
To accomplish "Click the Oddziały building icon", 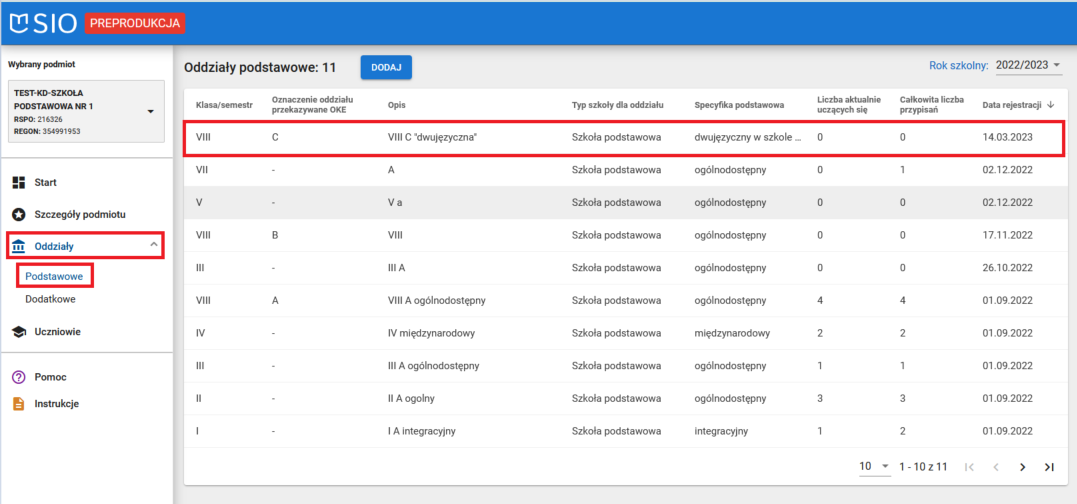I will click(x=18, y=246).
